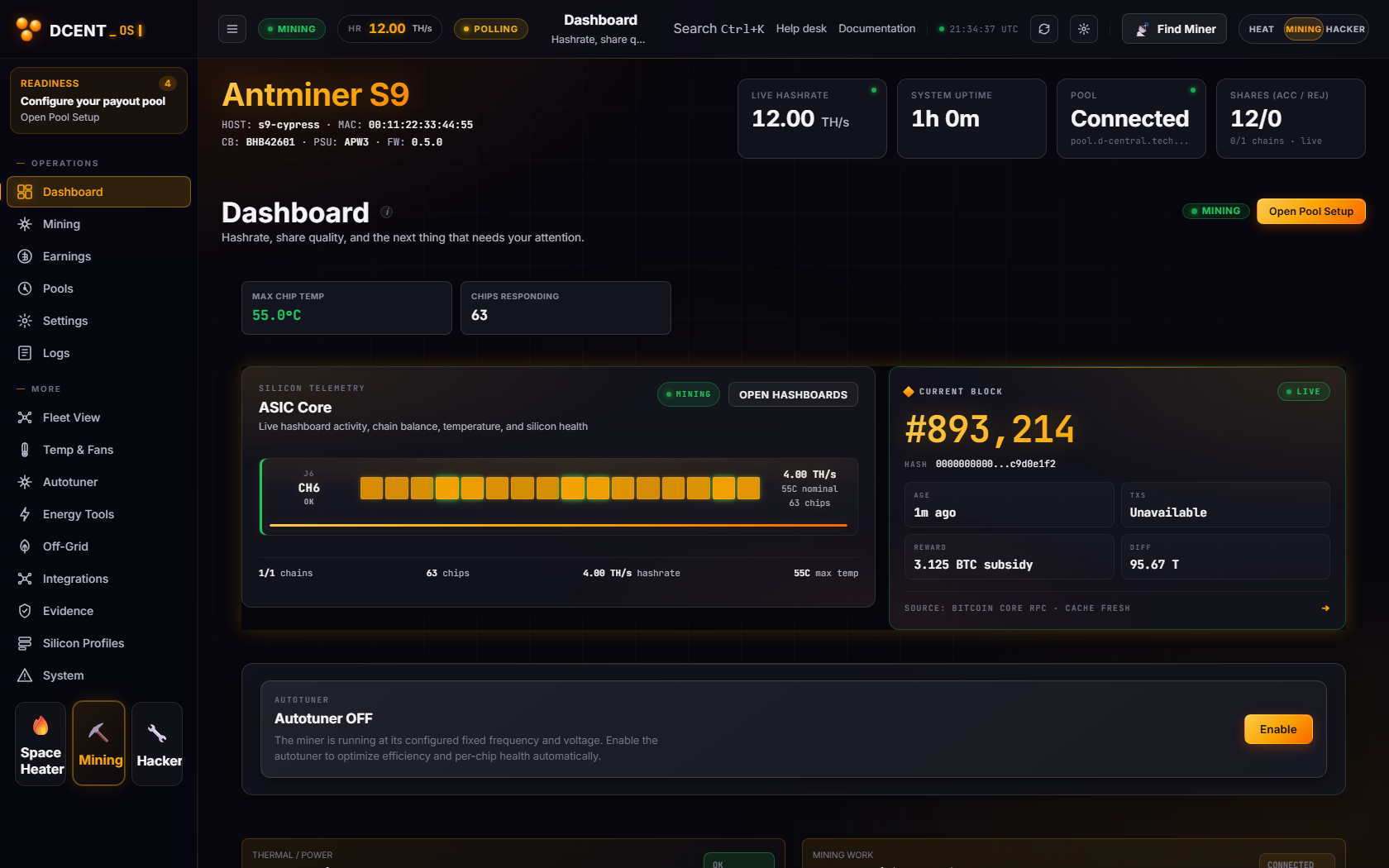The height and width of the screenshot is (868, 1389).
Task: Click the Chips Responding 63 value
Action: pyautogui.click(x=480, y=315)
